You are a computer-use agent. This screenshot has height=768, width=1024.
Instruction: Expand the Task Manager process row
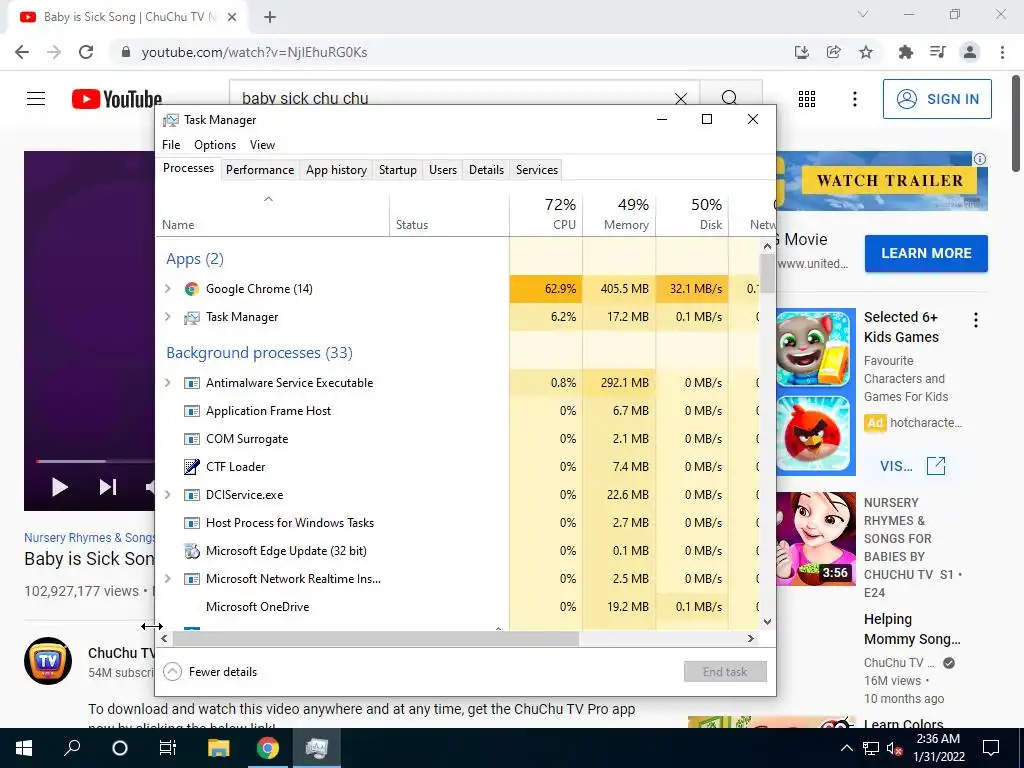click(x=168, y=317)
